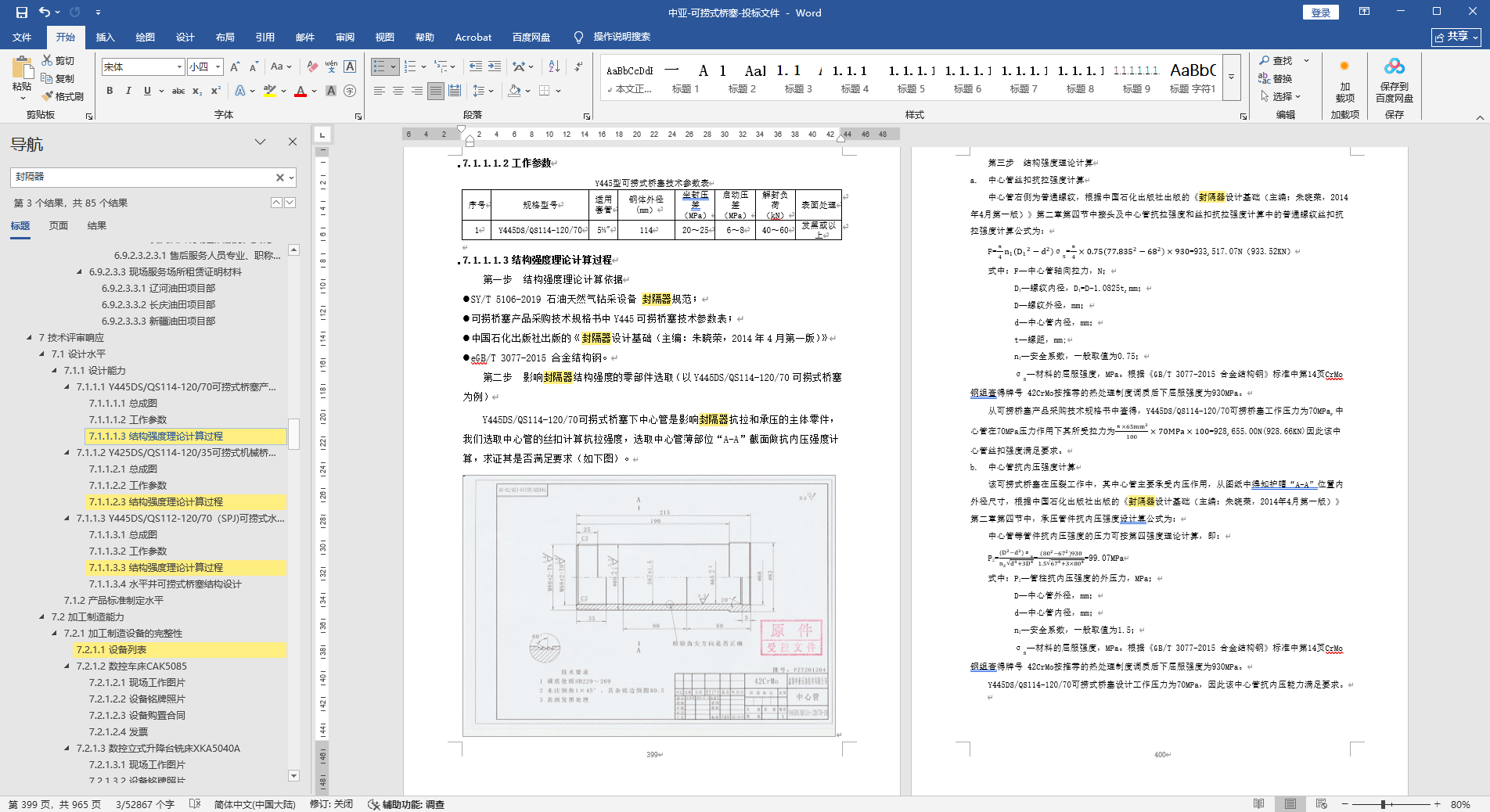Align text to the left
Screen dimensions: 1490x812
[x=380, y=91]
